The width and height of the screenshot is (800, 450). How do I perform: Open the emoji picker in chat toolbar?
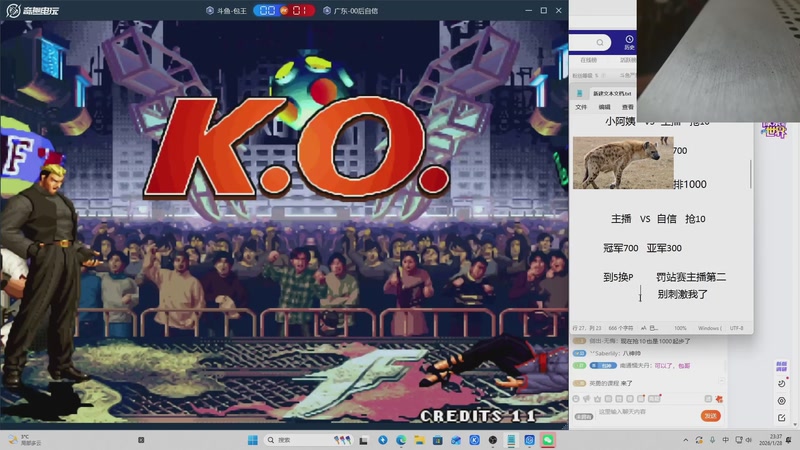[x=576, y=399]
